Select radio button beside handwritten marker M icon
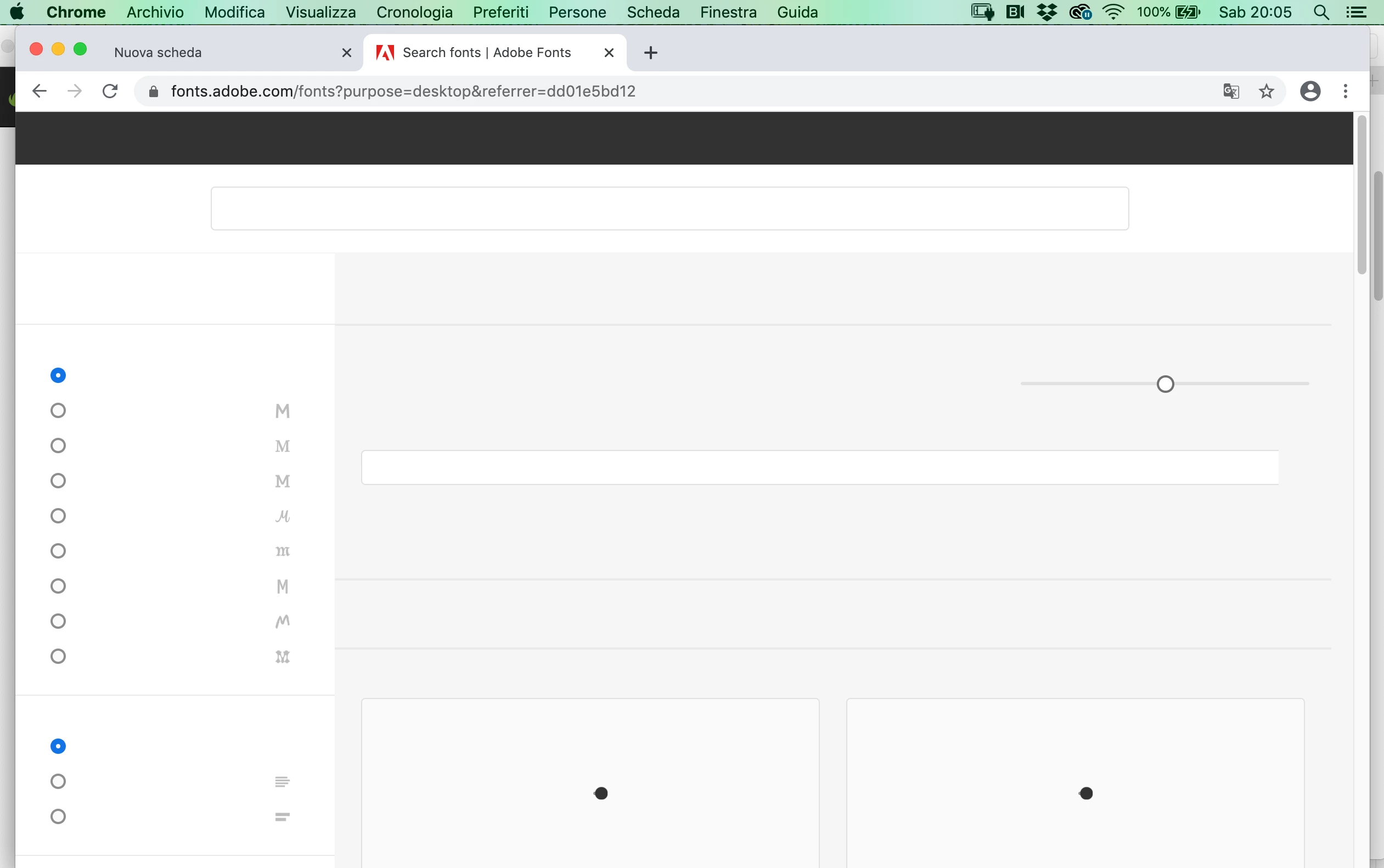 tap(58, 621)
